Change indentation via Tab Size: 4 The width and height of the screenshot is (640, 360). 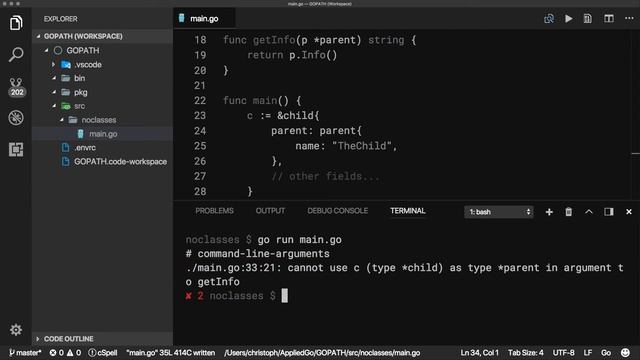click(526, 353)
